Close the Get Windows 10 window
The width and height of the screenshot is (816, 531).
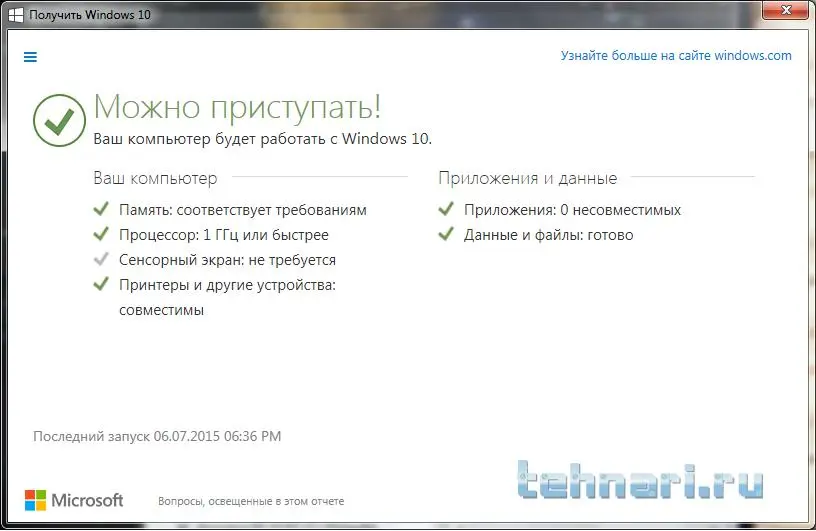click(x=786, y=10)
